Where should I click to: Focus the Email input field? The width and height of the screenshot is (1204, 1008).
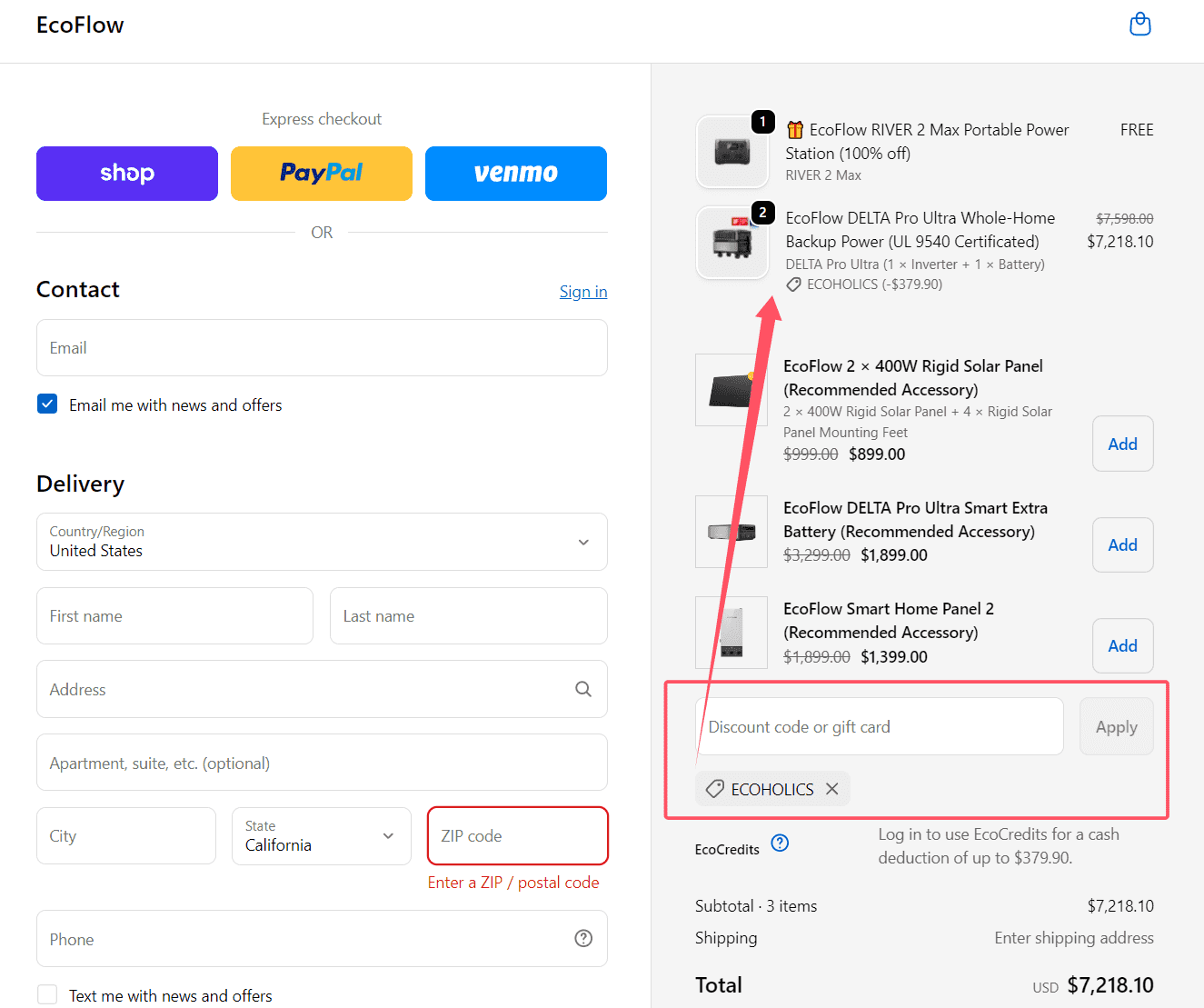(322, 347)
